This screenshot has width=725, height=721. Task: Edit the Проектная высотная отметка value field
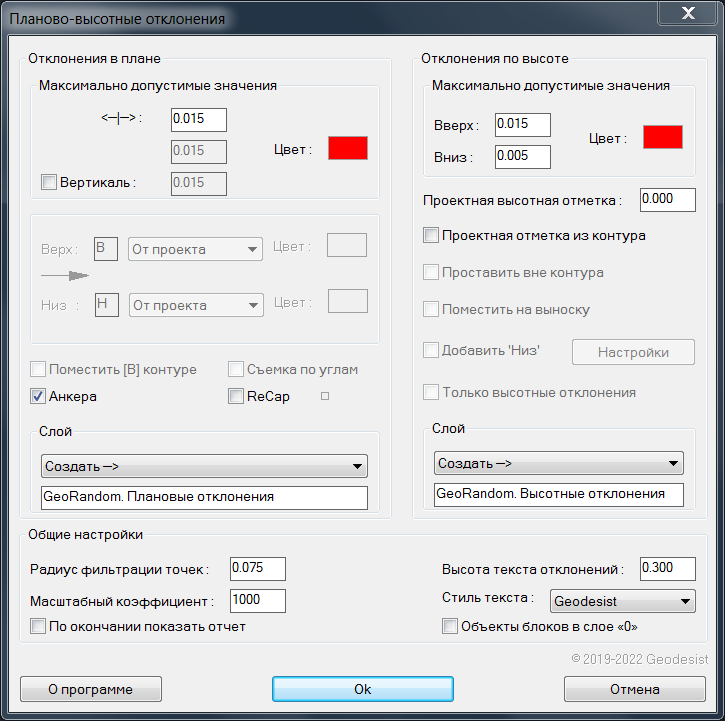click(667, 200)
